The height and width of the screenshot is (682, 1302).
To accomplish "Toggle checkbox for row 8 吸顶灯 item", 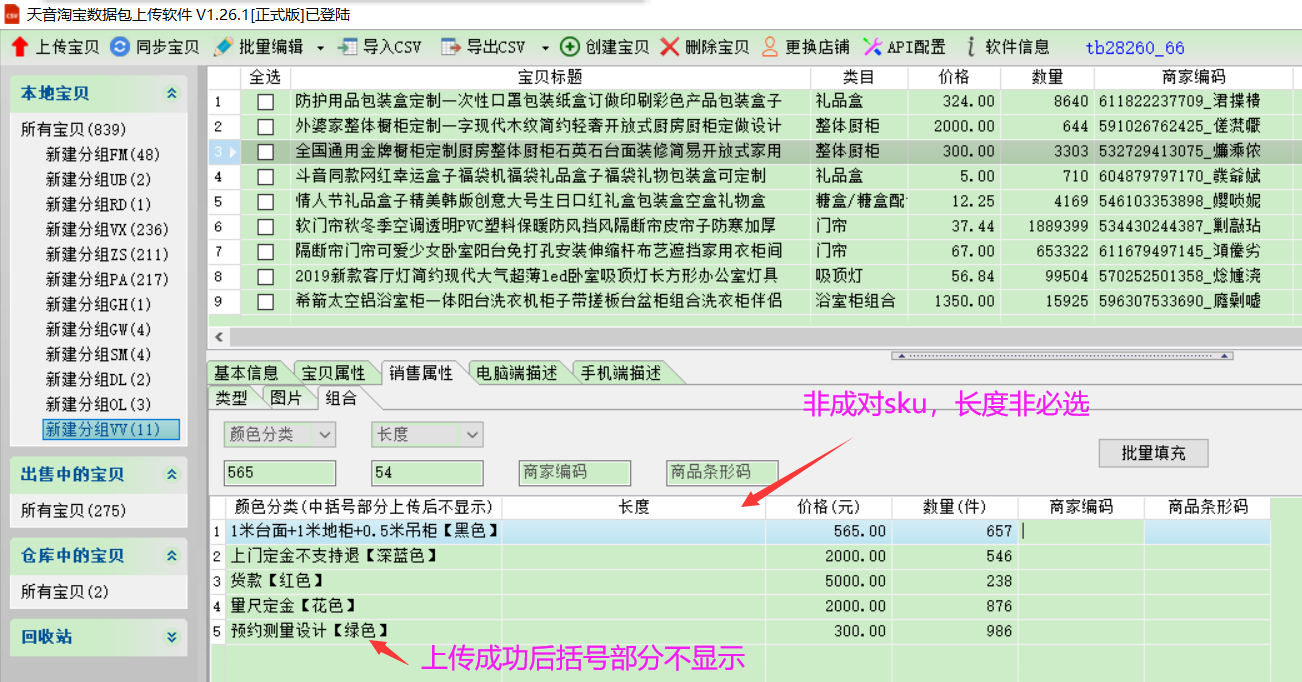I will coord(265,276).
